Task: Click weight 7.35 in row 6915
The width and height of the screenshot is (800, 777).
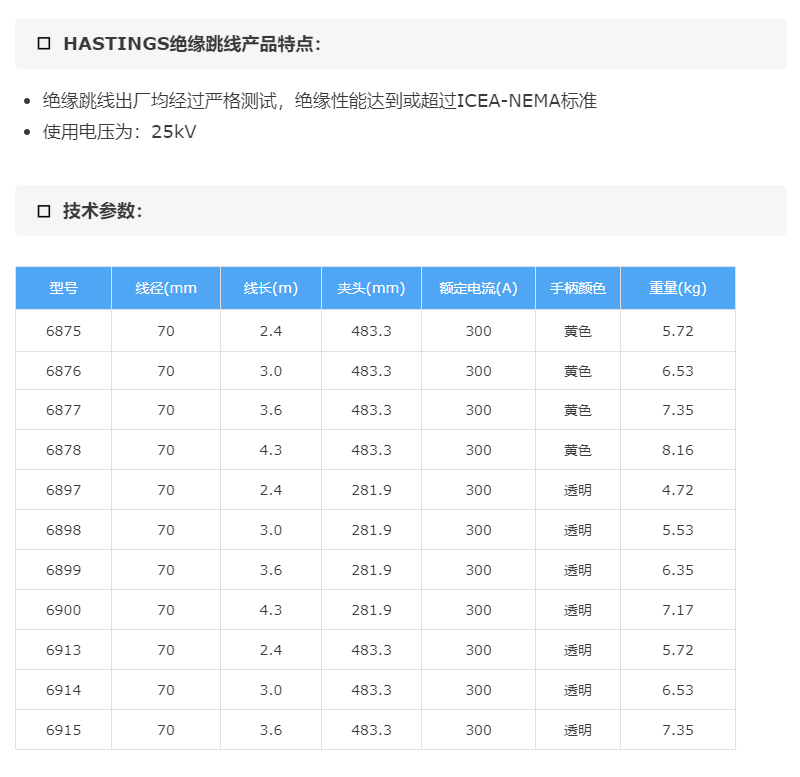Action: pyautogui.click(x=678, y=730)
